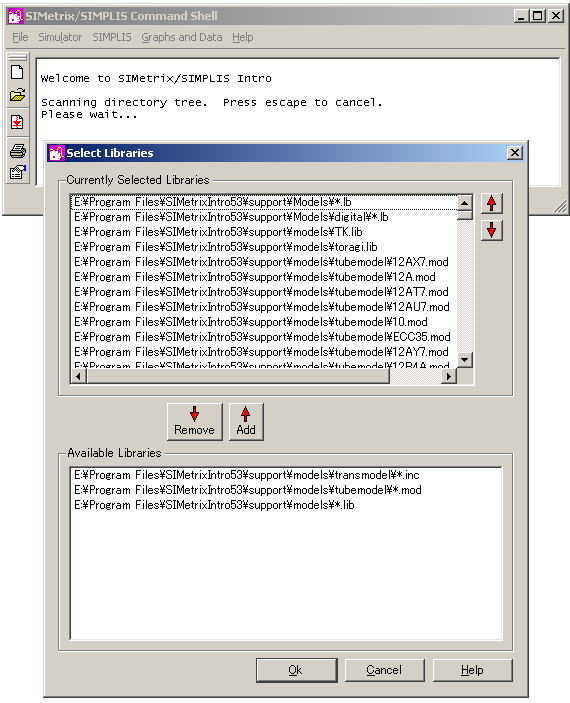Open the Graphs and Data menu

(x=182, y=37)
